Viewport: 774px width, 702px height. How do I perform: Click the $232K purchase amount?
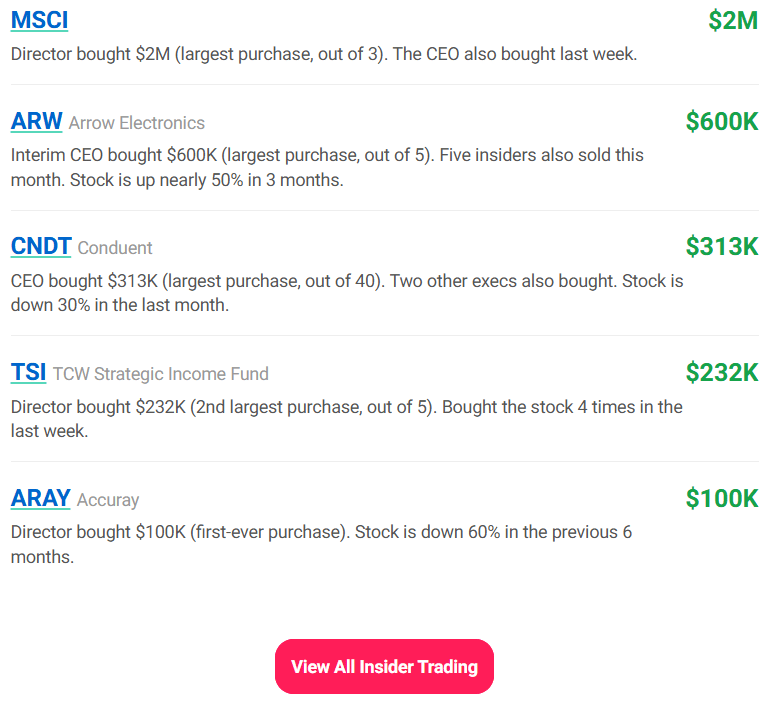[x=722, y=373]
